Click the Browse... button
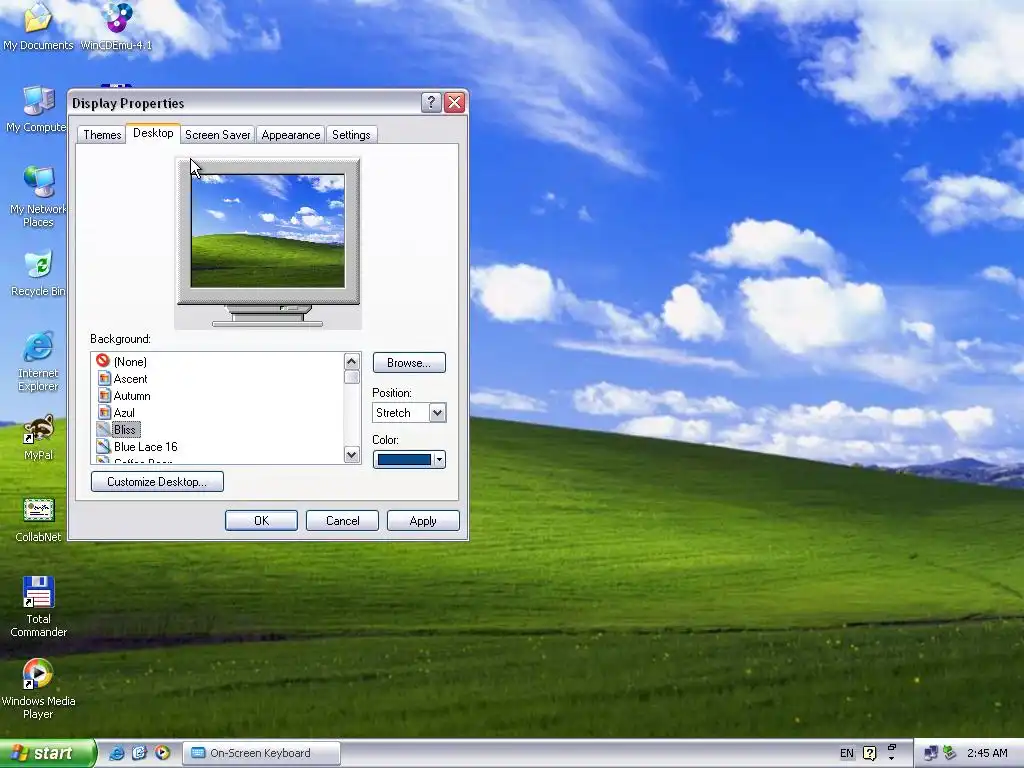This screenshot has height=768, width=1024. click(x=409, y=362)
